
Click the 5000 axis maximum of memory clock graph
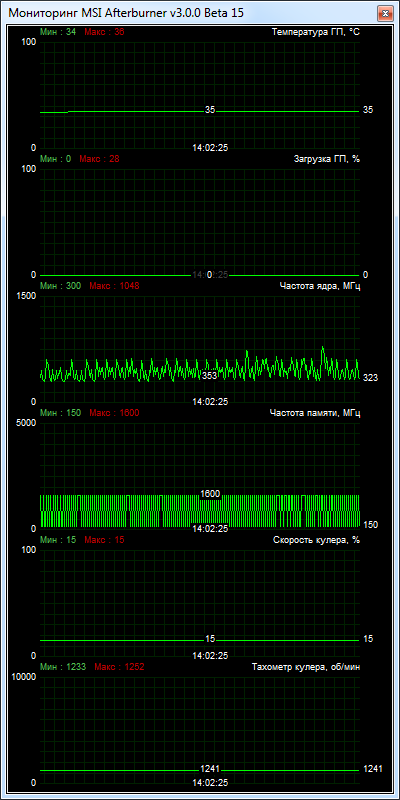coord(26,423)
